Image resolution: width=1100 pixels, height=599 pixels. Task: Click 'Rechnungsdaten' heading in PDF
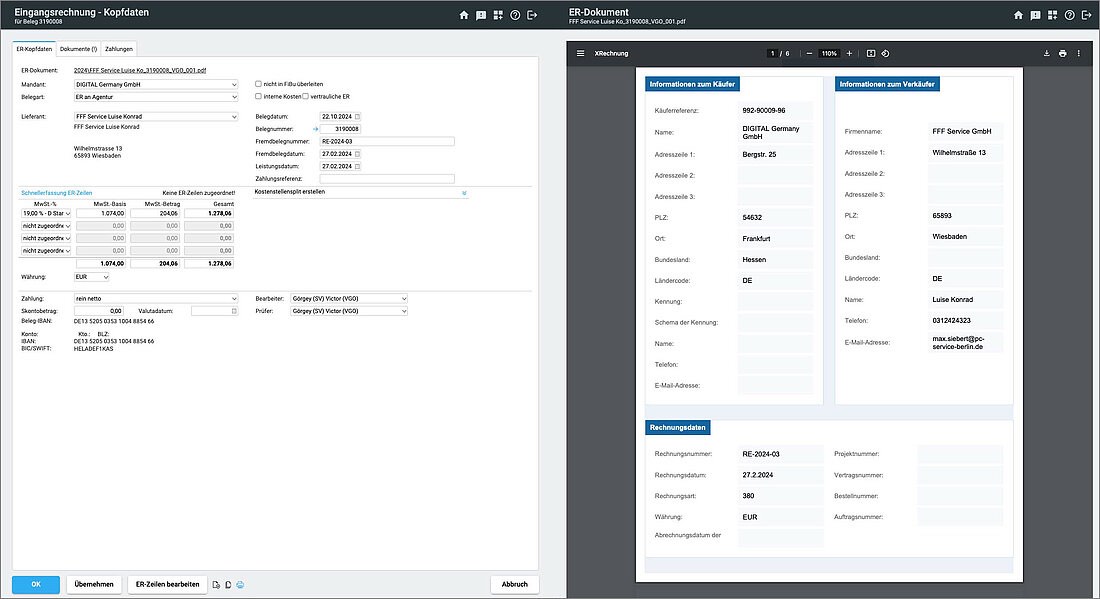pos(678,427)
